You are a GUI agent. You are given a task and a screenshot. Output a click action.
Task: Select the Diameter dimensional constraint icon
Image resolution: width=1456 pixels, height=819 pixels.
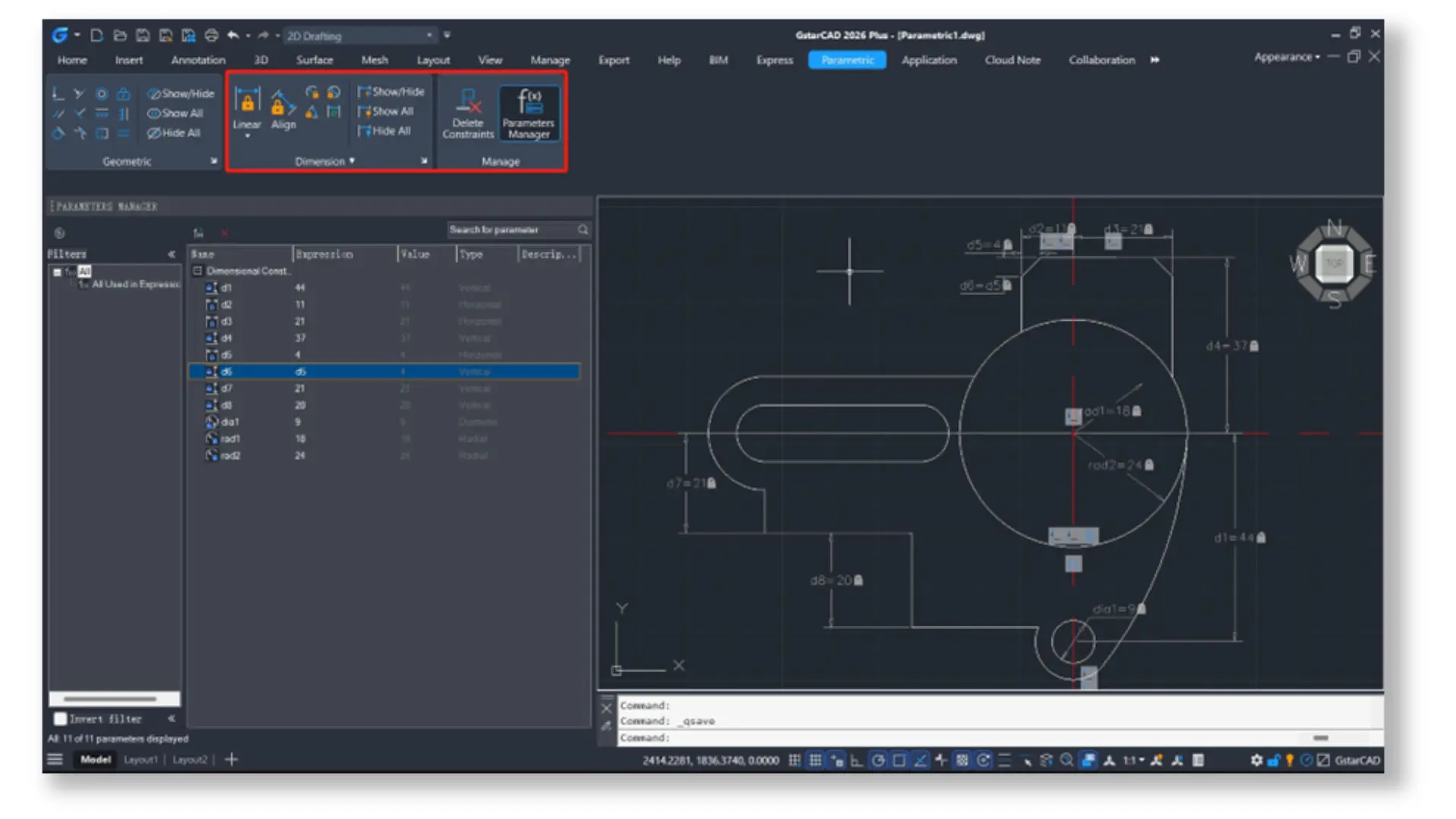(x=334, y=93)
